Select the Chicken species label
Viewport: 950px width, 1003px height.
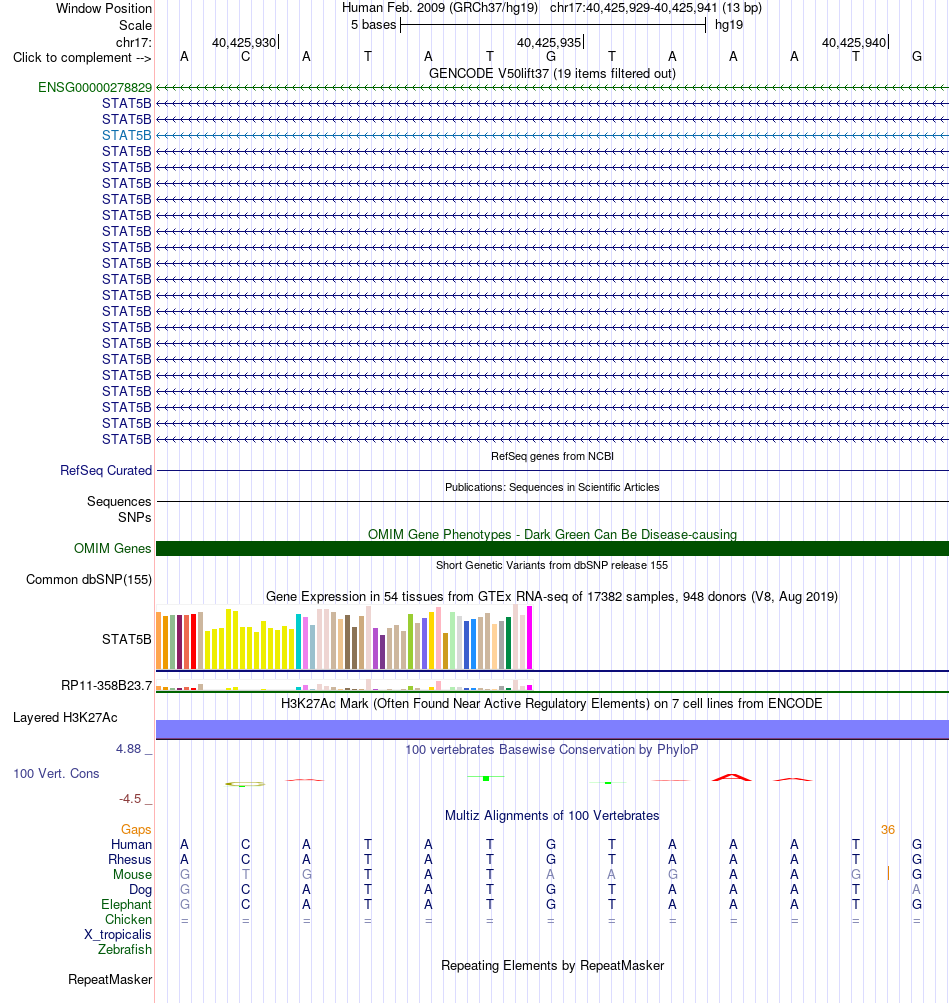click(x=129, y=920)
